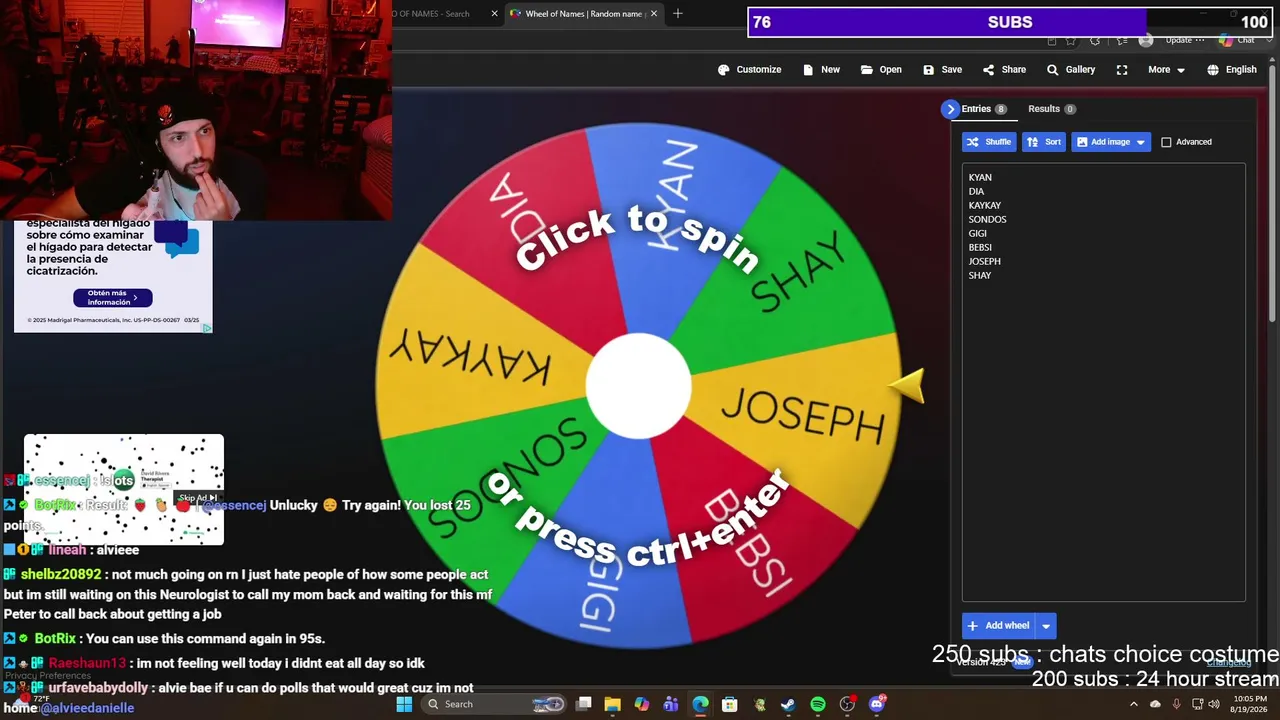Open Task View from the taskbar

[x=584, y=704]
